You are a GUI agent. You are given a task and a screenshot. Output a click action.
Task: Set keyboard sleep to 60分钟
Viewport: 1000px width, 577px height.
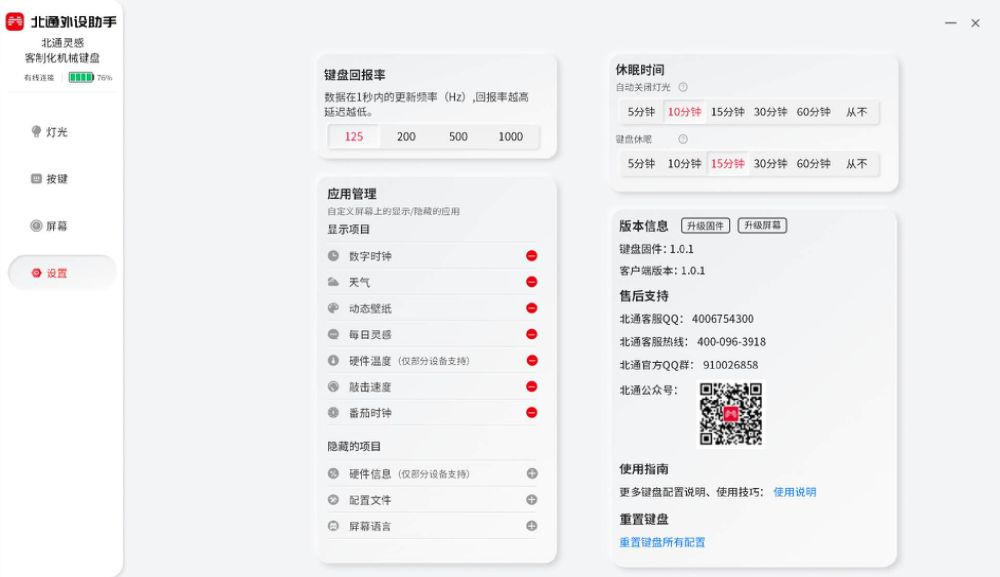813,163
